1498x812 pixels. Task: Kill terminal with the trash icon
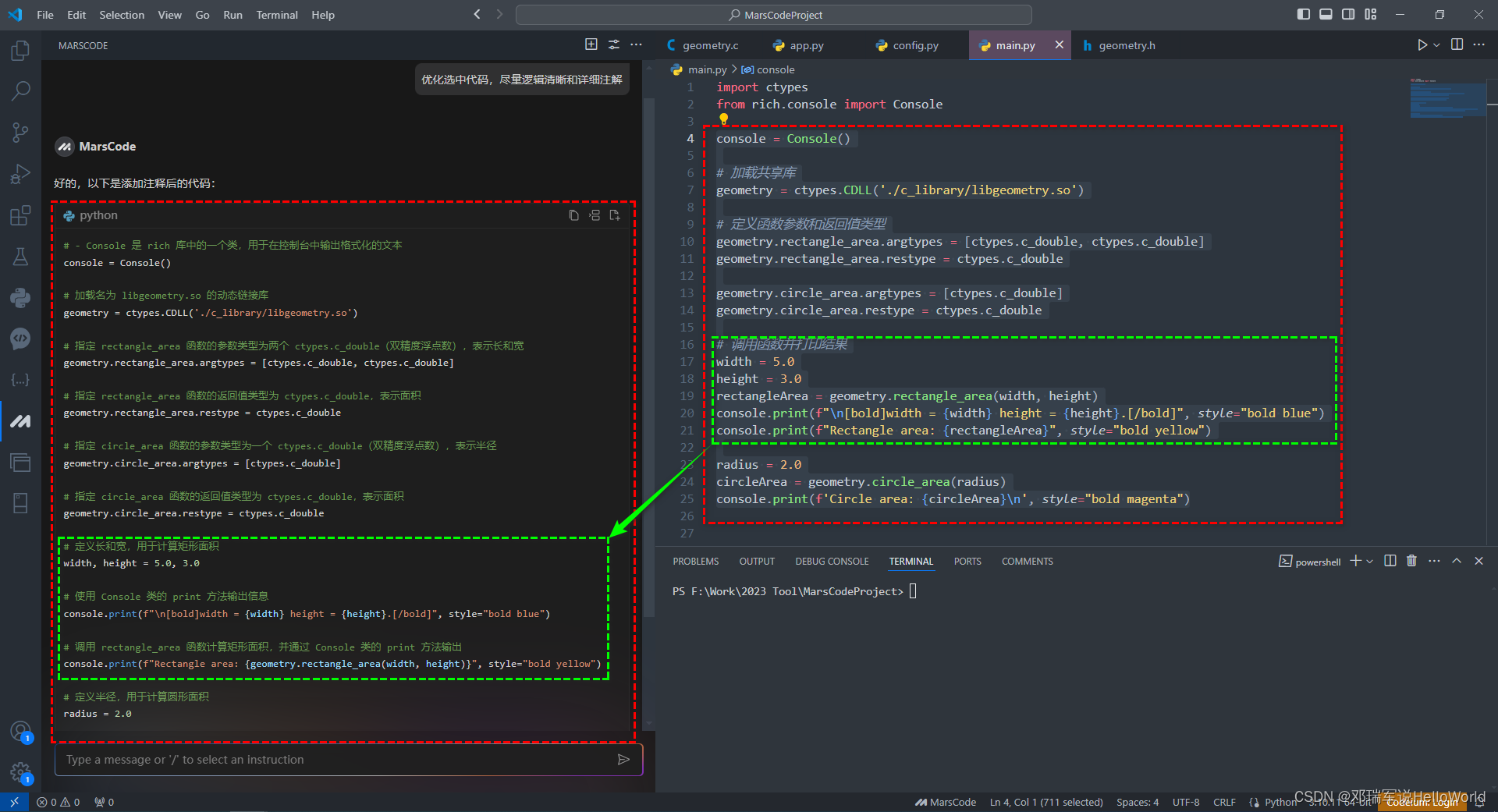1411,561
